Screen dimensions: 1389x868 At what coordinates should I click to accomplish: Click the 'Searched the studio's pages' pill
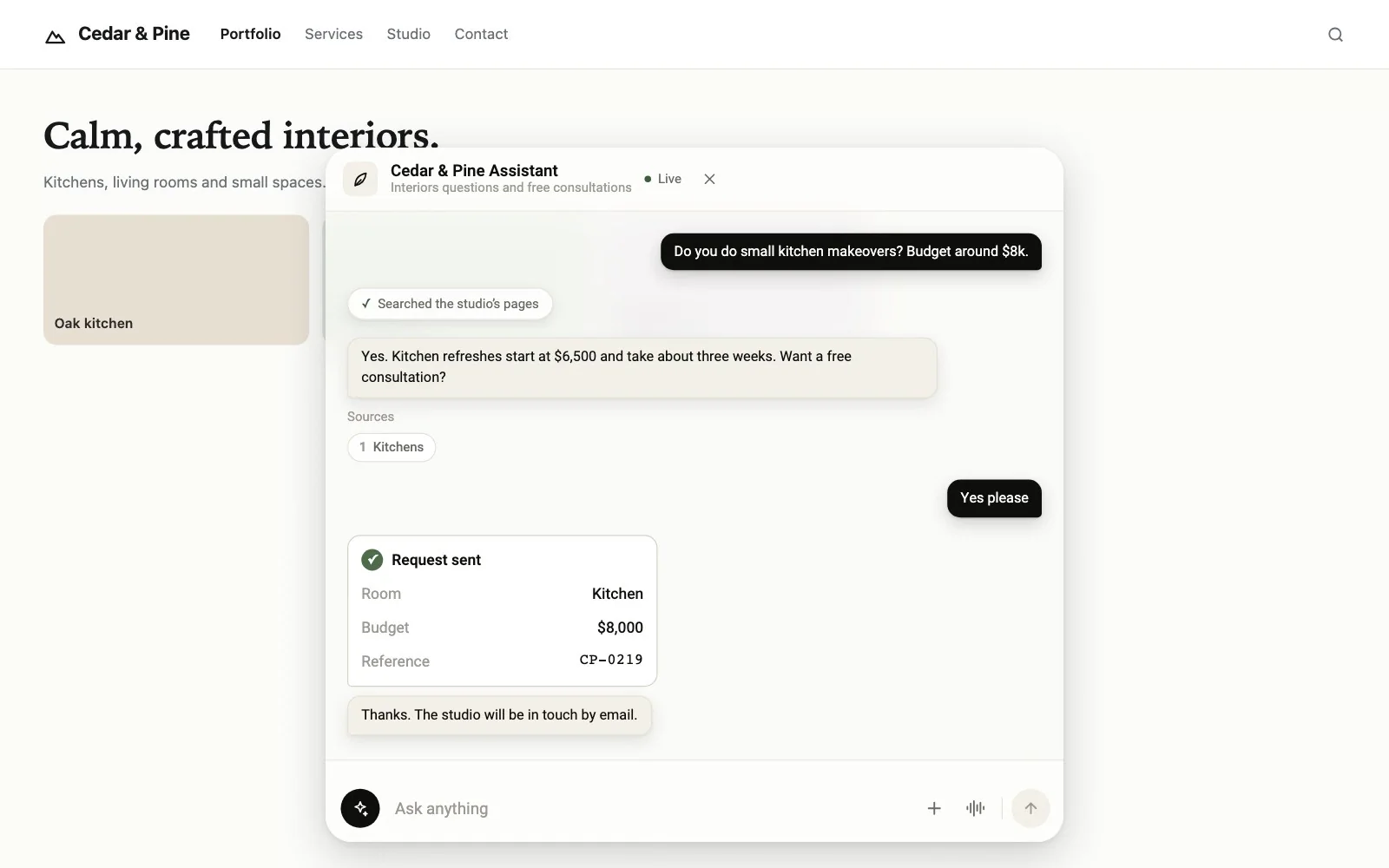[x=450, y=304]
